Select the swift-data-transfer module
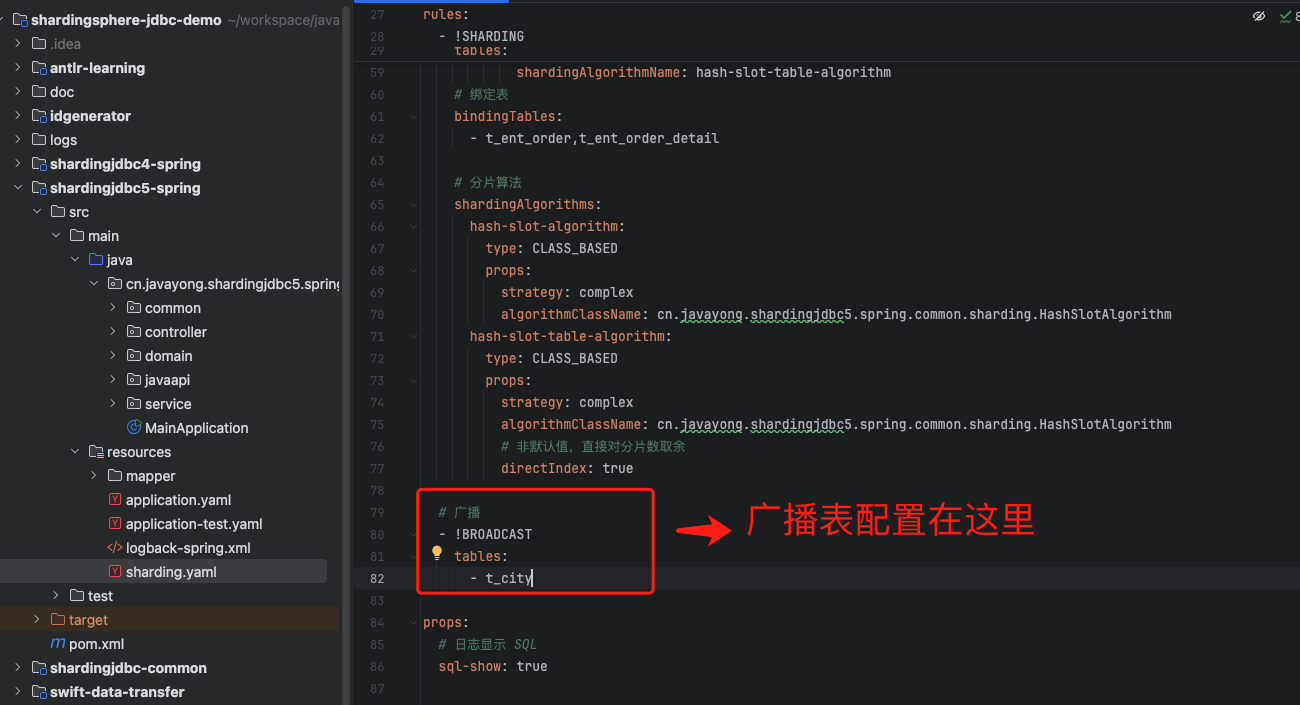This screenshot has width=1300, height=705. (116, 692)
